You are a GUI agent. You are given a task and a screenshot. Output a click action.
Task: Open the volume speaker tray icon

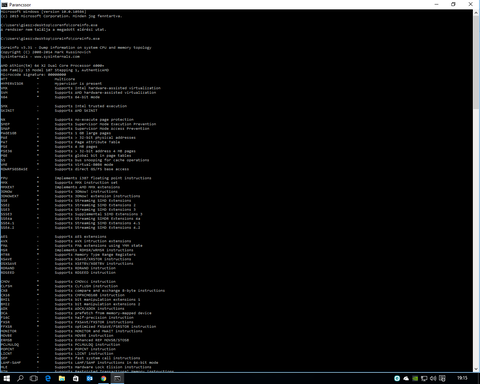[433, 378]
